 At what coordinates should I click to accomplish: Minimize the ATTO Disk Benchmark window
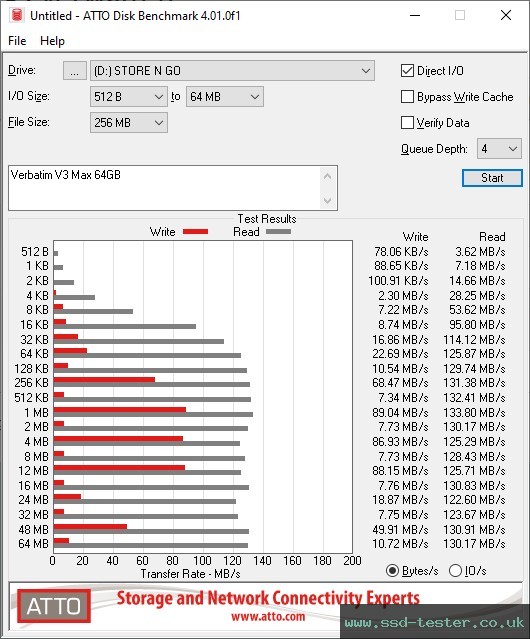(415, 15)
